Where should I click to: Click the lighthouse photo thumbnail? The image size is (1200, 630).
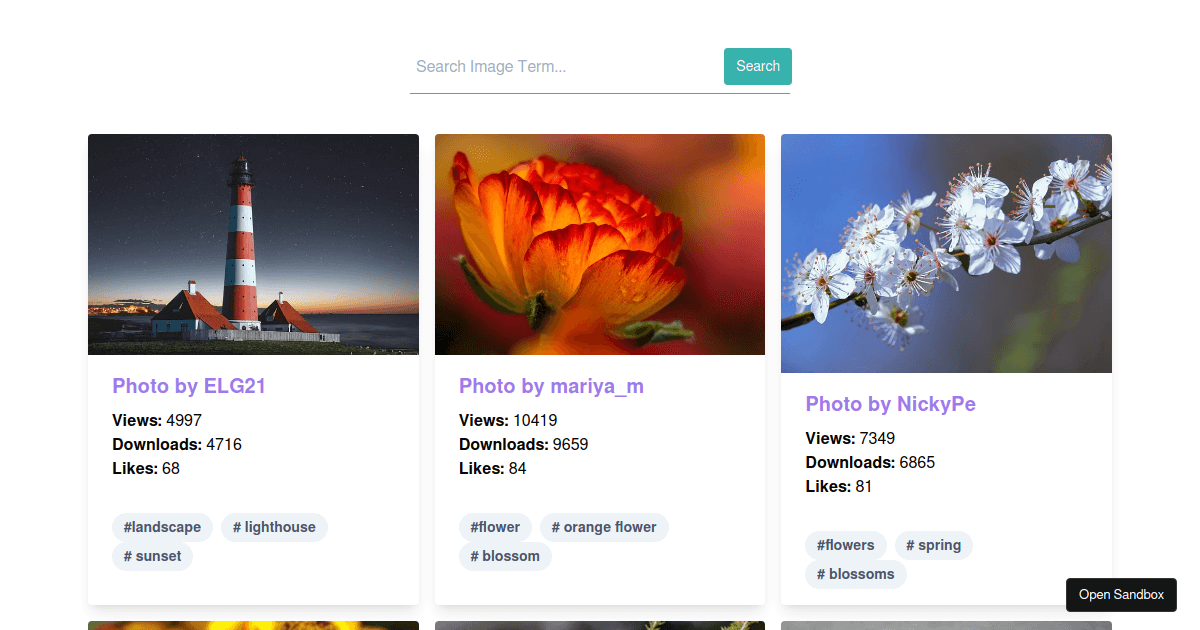coord(253,244)
